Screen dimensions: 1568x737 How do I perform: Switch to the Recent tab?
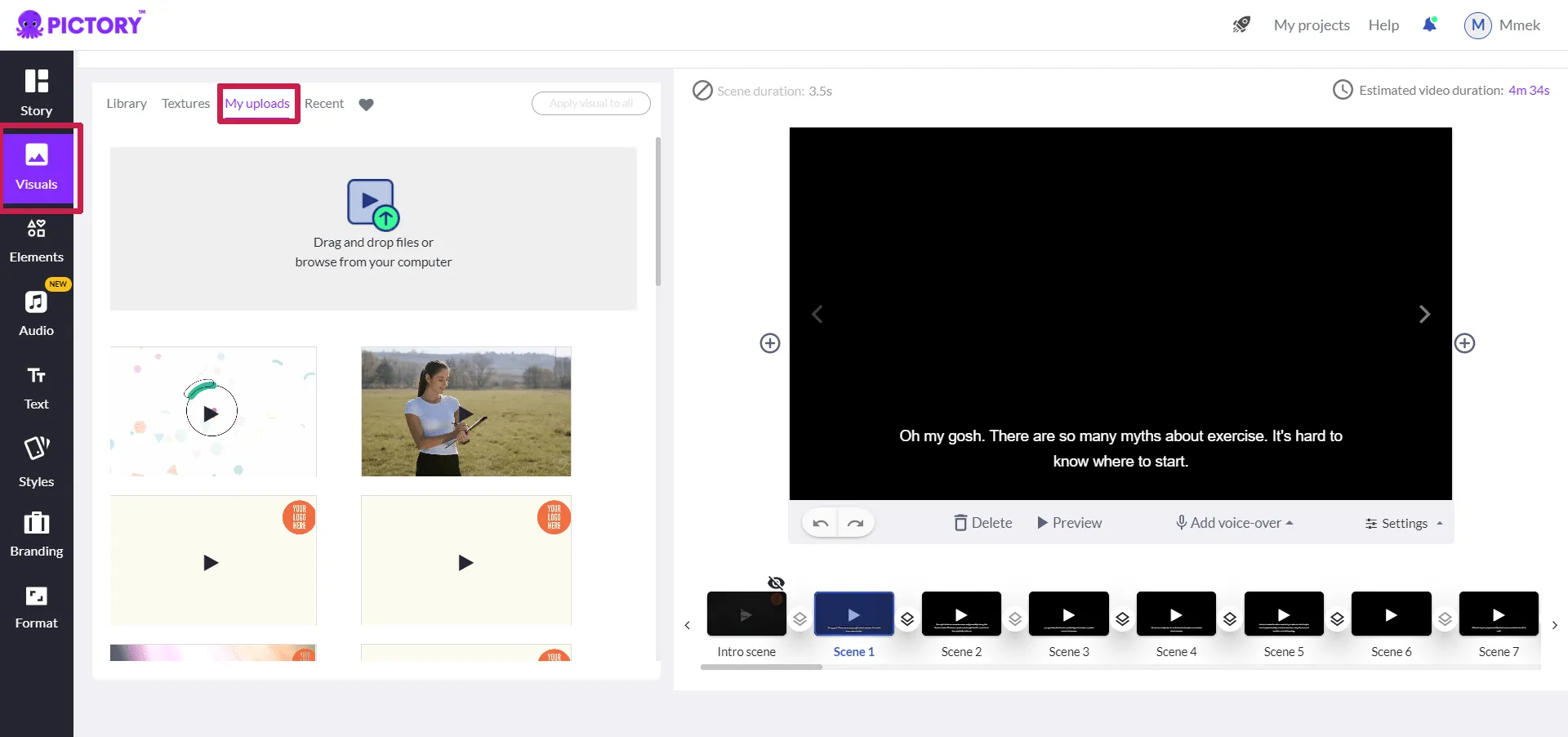pos(324,104)
